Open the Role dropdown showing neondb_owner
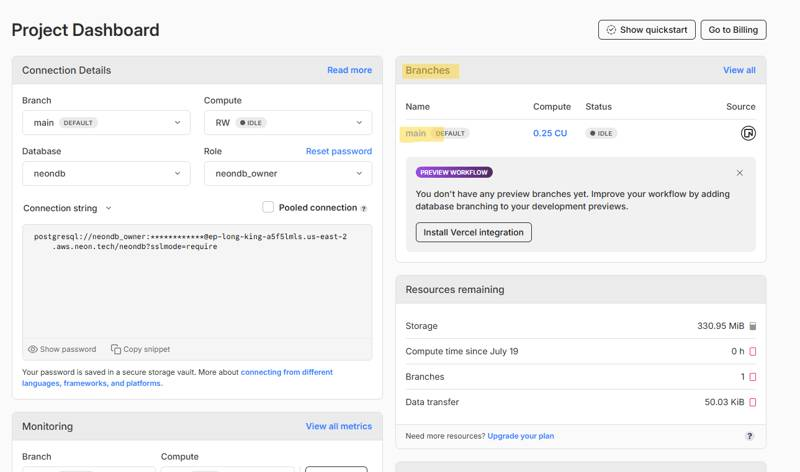Screen dimensions: 800x472 (288, 173)
